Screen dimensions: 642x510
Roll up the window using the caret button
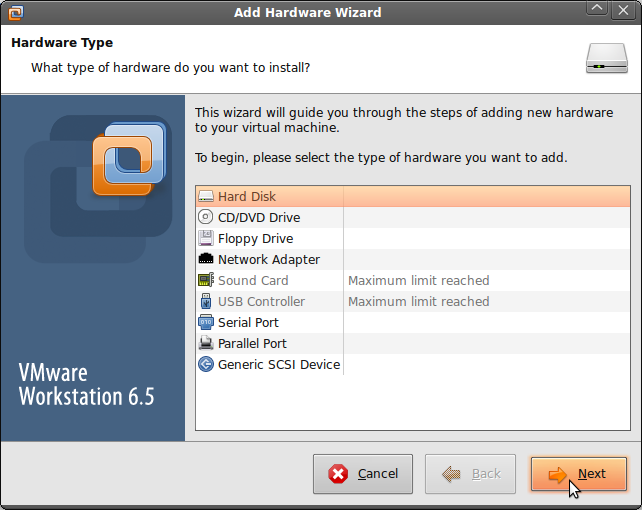(597, 9)
